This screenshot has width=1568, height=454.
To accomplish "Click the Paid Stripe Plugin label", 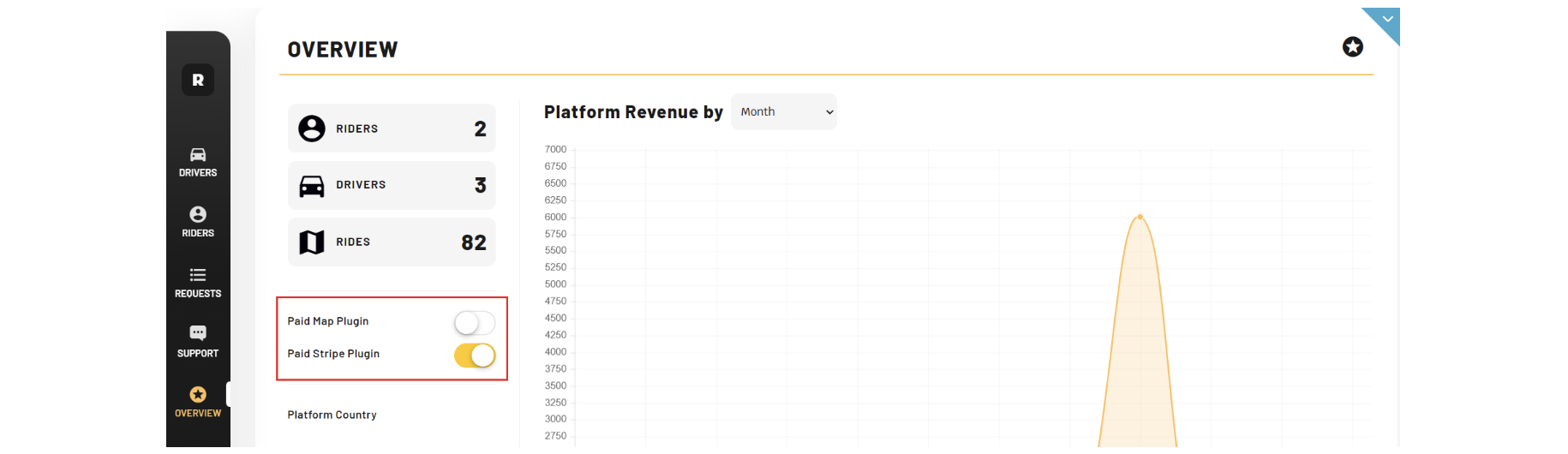I will coord(333,354).
